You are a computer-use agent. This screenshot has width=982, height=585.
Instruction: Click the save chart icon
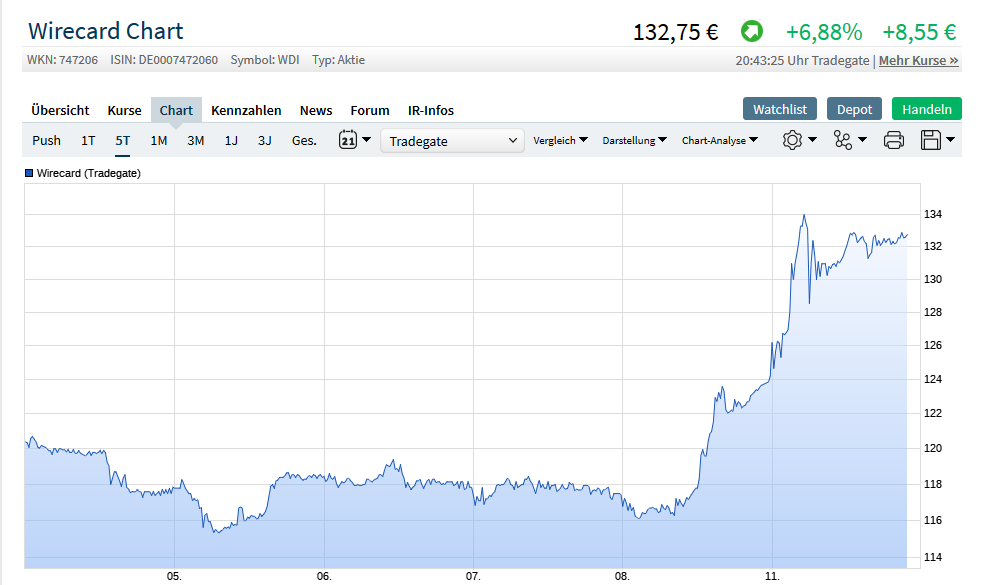tap(931, 140)
